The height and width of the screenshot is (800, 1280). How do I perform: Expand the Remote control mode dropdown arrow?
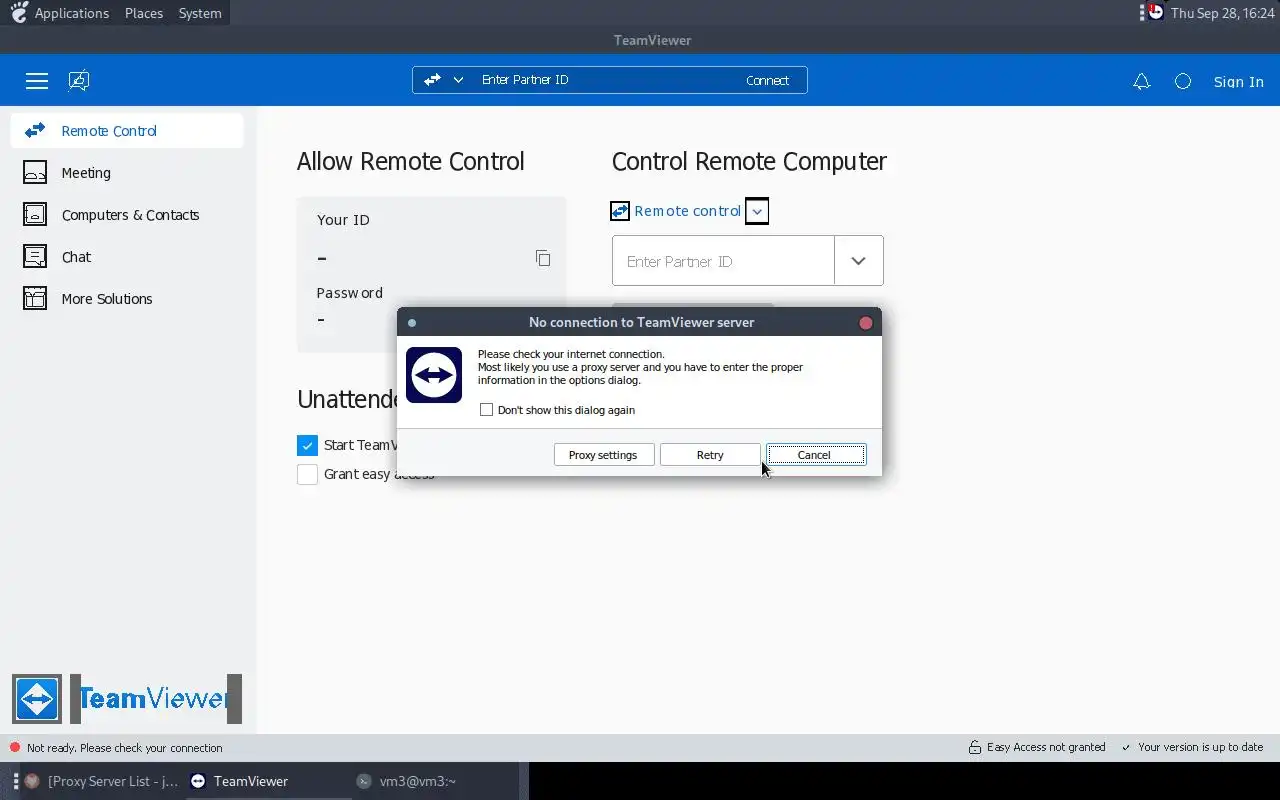tap(757, 211)
